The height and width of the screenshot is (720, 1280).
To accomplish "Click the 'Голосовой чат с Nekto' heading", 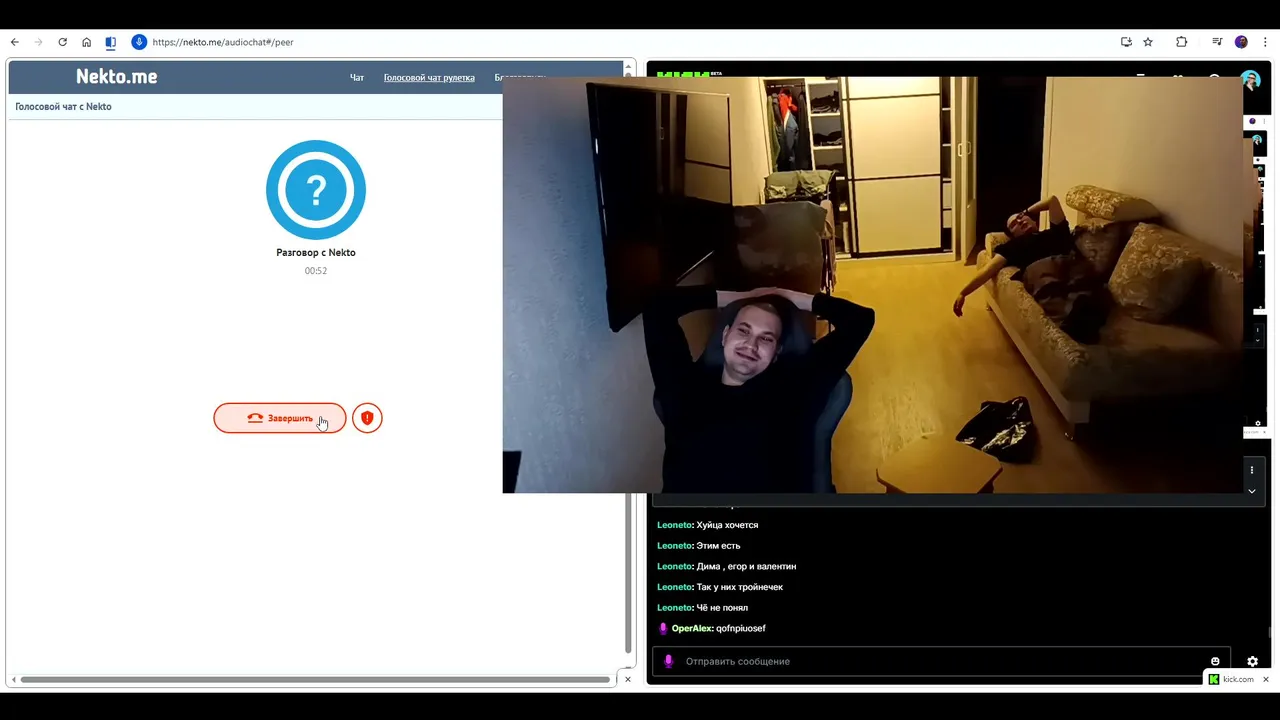I will point(63,106).
